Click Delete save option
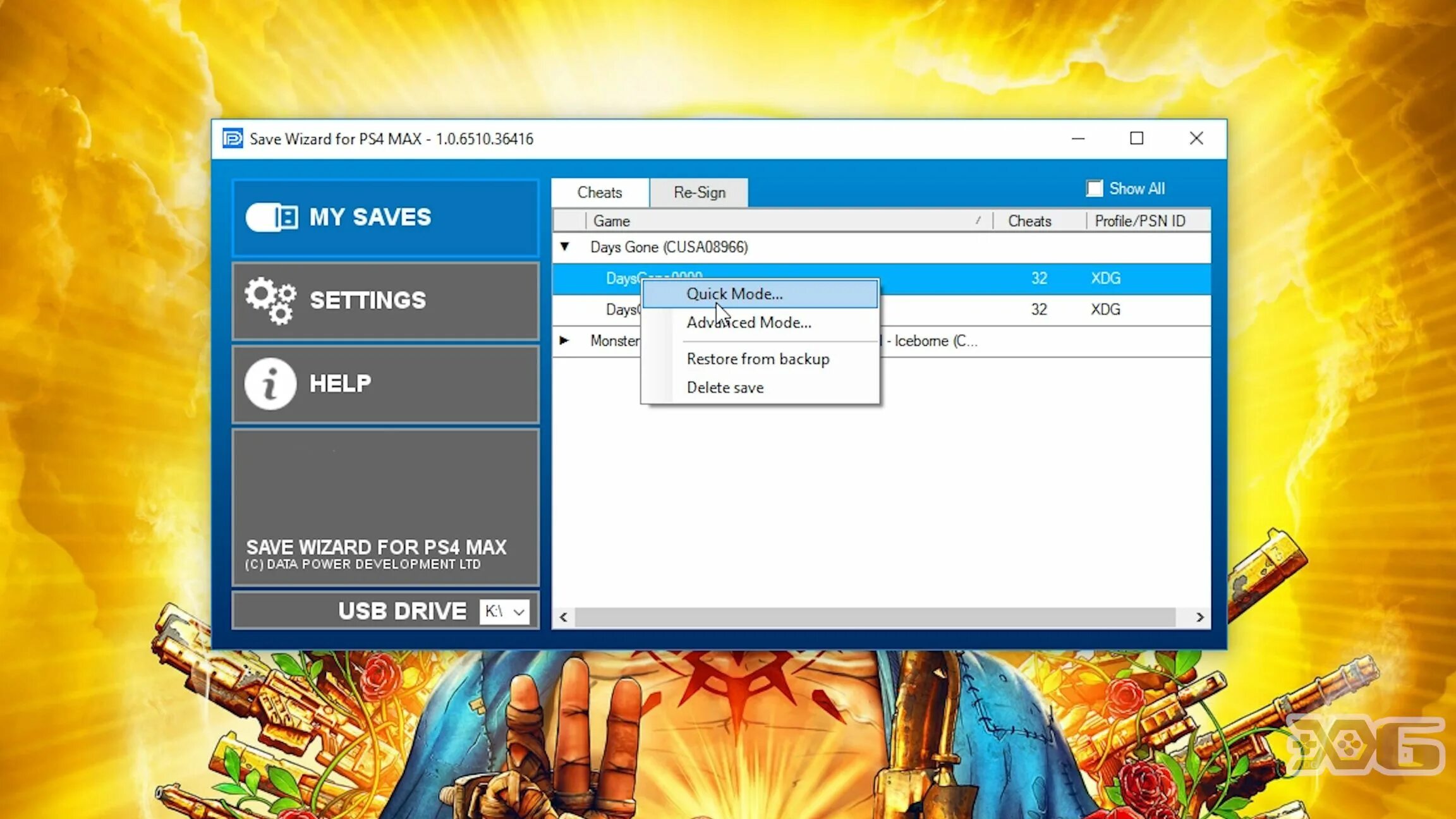 point(725,387)
